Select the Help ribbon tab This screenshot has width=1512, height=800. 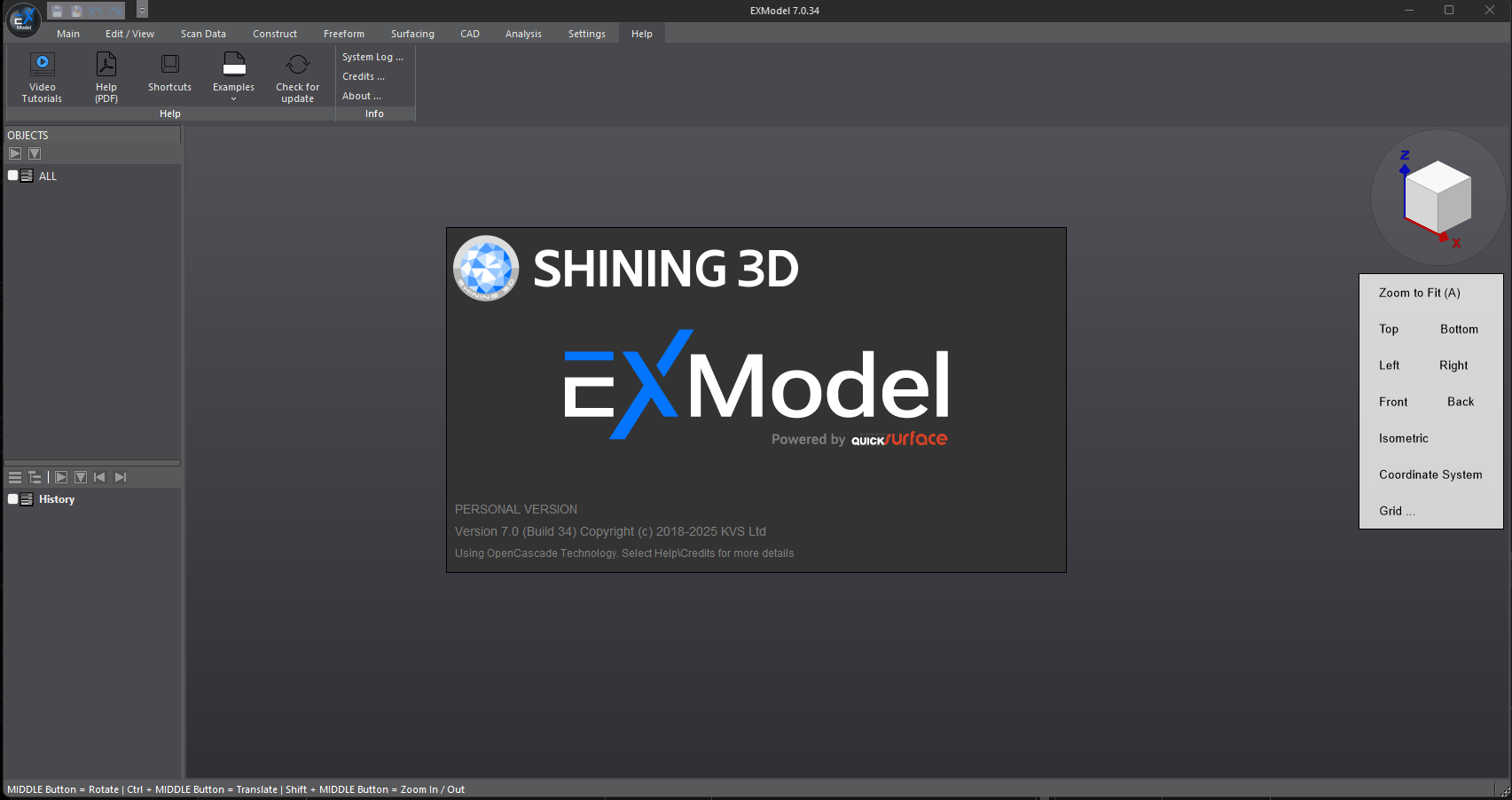pyautogui.click(x=642, y=34)
